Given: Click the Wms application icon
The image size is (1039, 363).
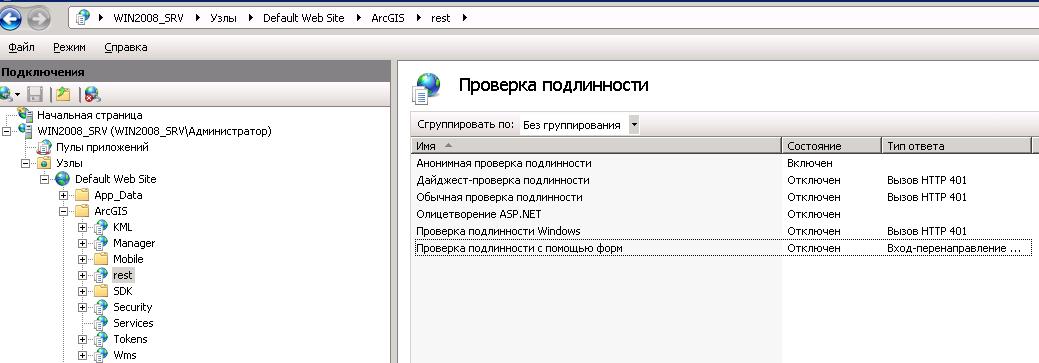Looking at the screenshot, I should 101,354.
